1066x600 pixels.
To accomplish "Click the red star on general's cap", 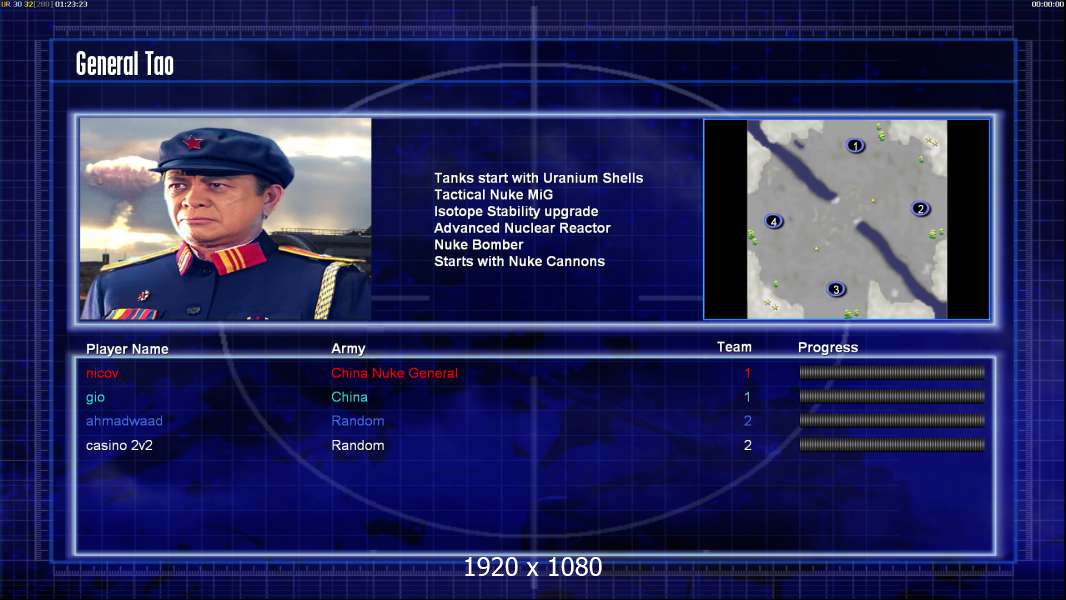I will pyautogui.click(x=193, y=143).
